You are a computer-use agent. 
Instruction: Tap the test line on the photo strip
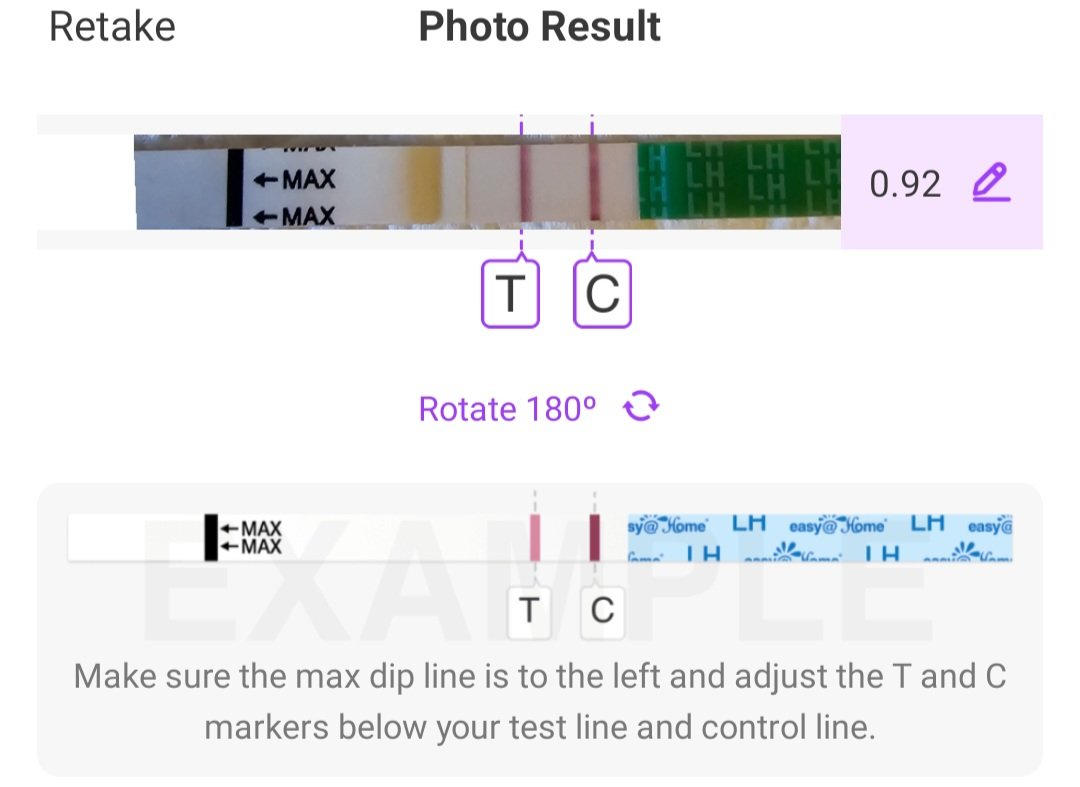tap(522, 185)
